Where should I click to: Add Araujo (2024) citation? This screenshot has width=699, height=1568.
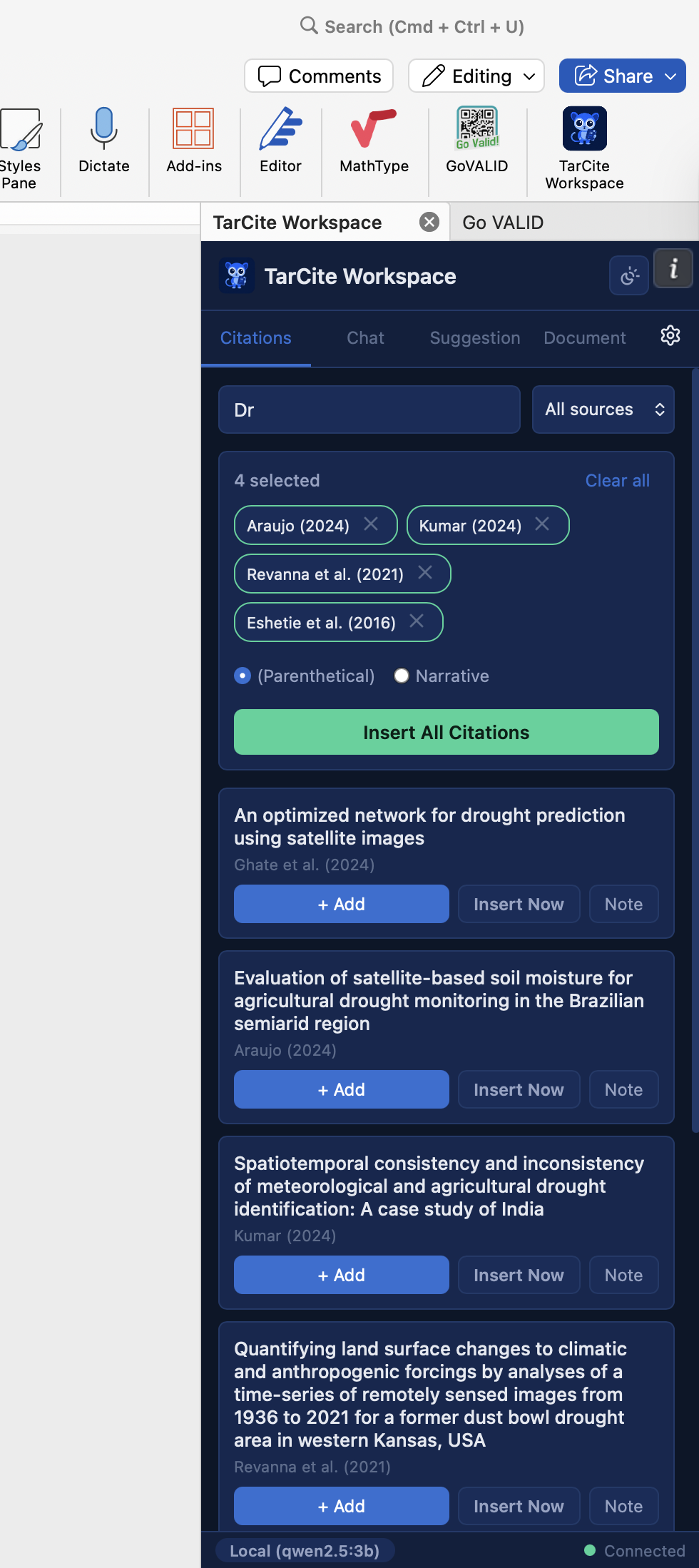tap(342, 1089)
